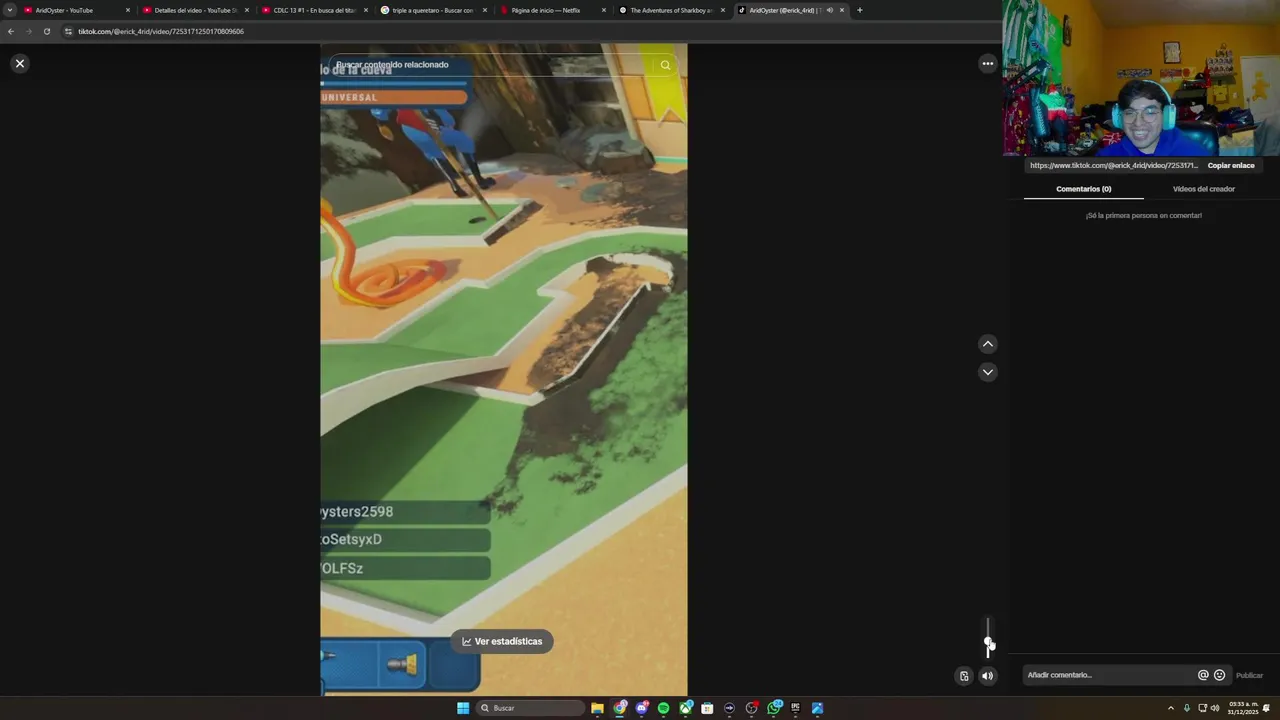Image resolution: width=1280 pixels, height=720 pixels.
Task: Adjust the vertical volume slider
Action: [988, 638]
